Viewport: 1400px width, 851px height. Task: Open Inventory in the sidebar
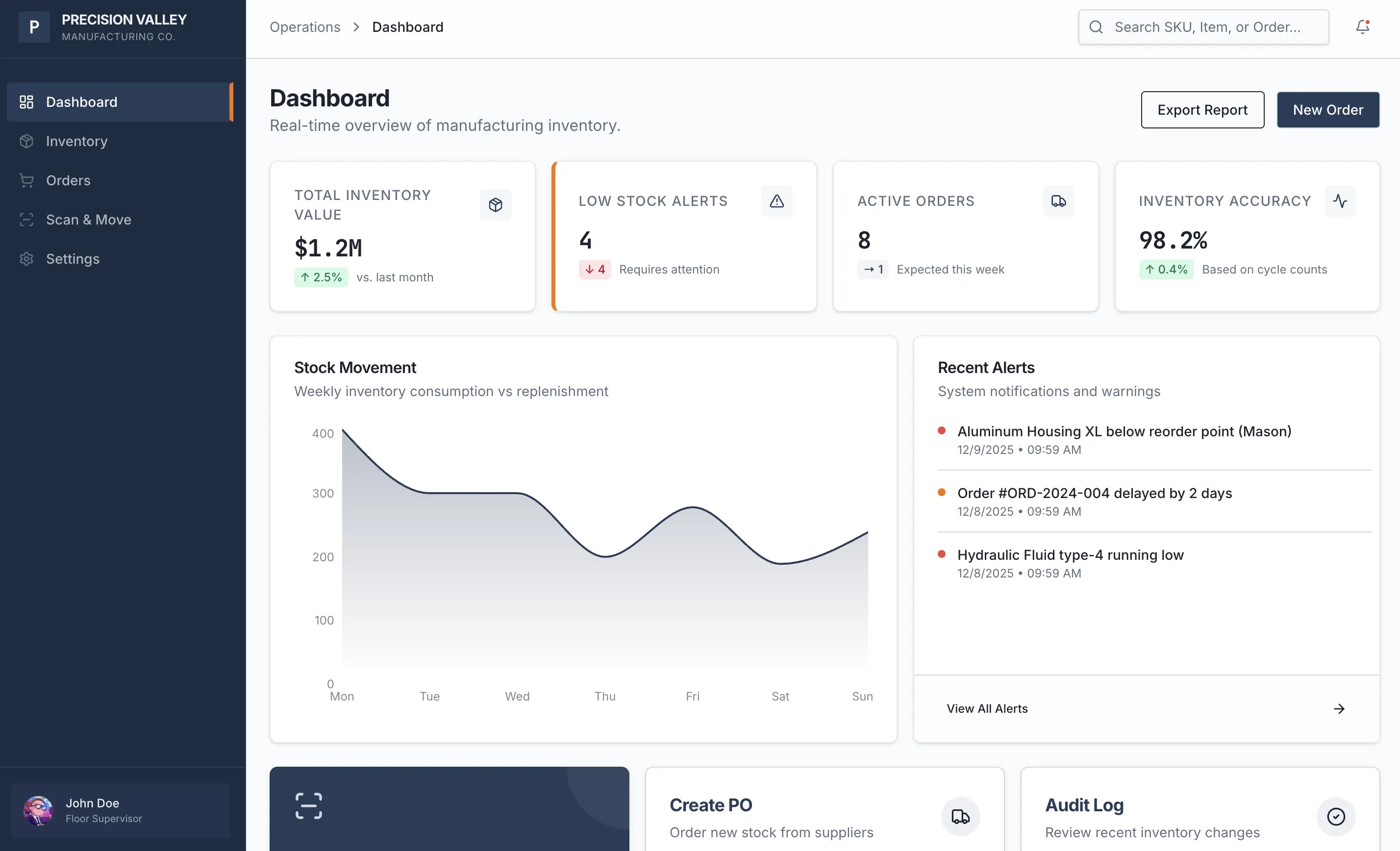click(x=76, y=141)
